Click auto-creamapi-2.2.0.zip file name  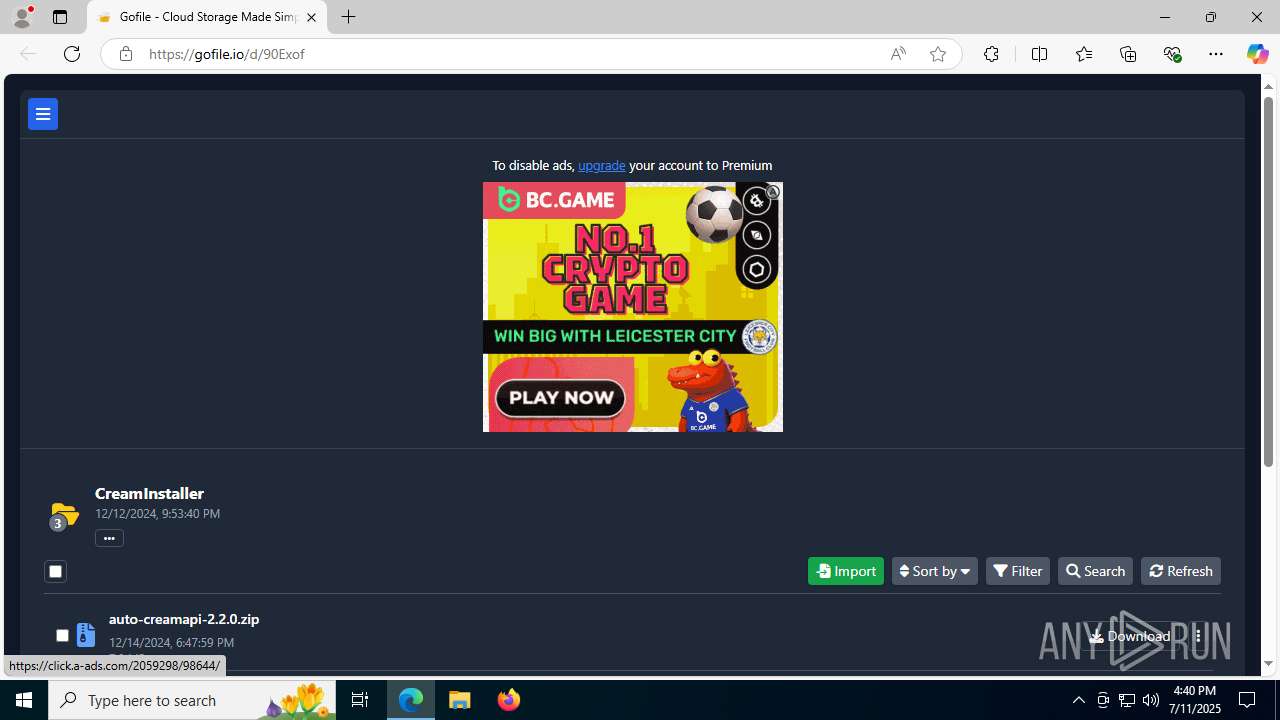click(x=184, y=619)
